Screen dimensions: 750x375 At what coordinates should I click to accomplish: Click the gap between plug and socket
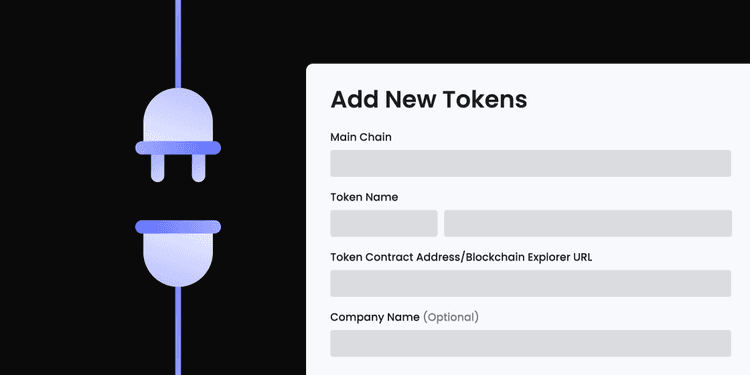pyautogui.click(x=178, y=201)
